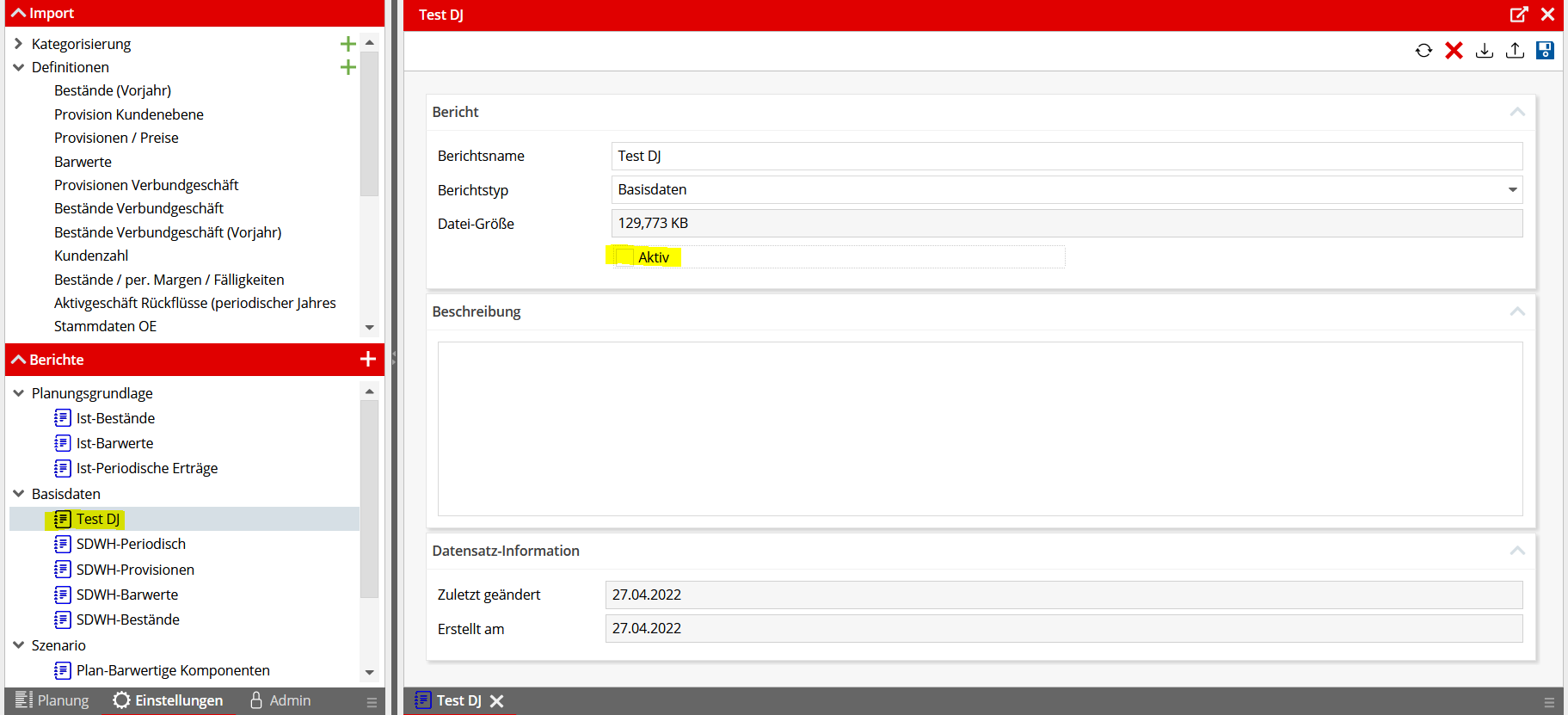The height and width of the screenshot is (715, 1568).
Task: Open the Berichtstyp dropdown
Action: 1512,190
